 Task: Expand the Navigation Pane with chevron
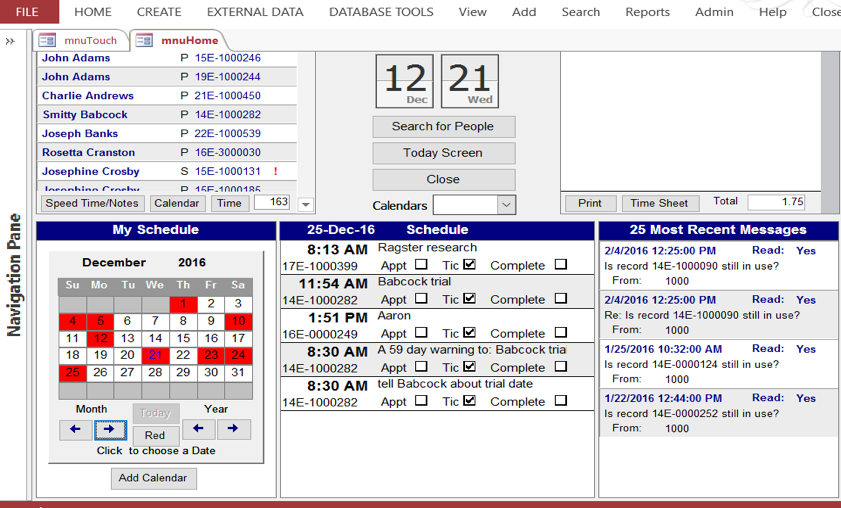point(10,41)
